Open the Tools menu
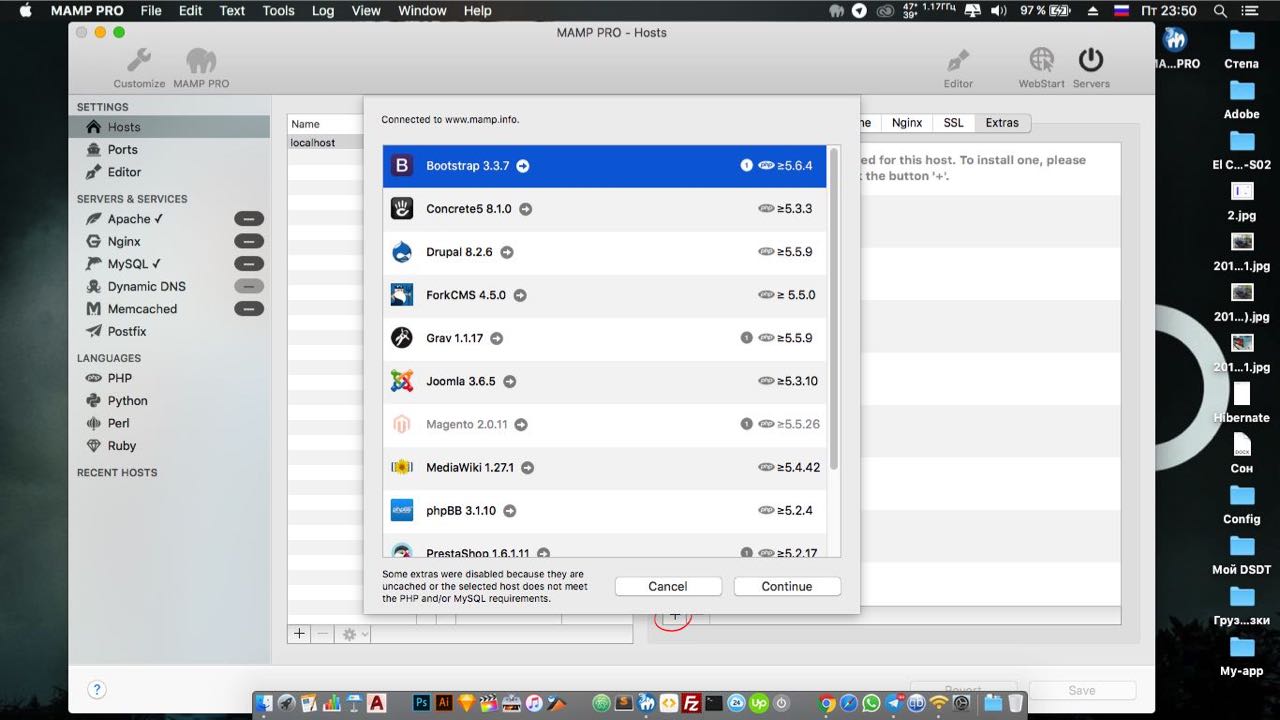The image size is (1280, 720). [x=278, y=11]
